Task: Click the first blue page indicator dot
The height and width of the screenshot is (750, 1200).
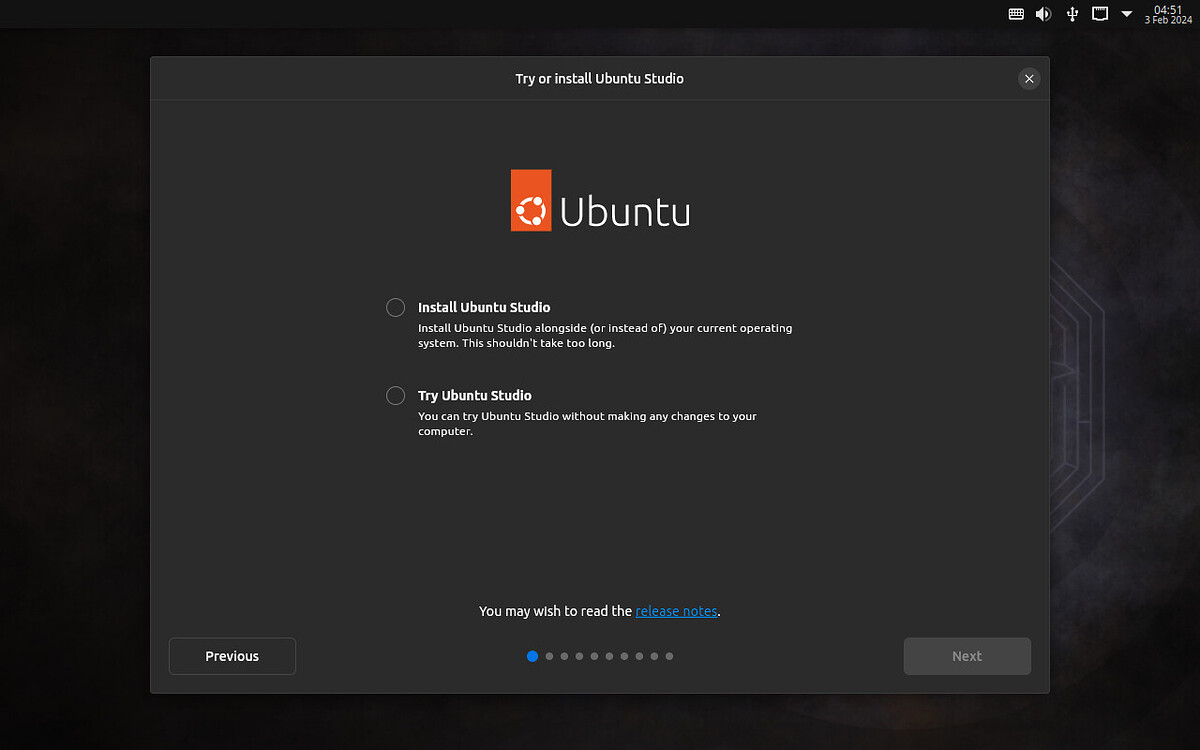Action: (x=532, y=656)
